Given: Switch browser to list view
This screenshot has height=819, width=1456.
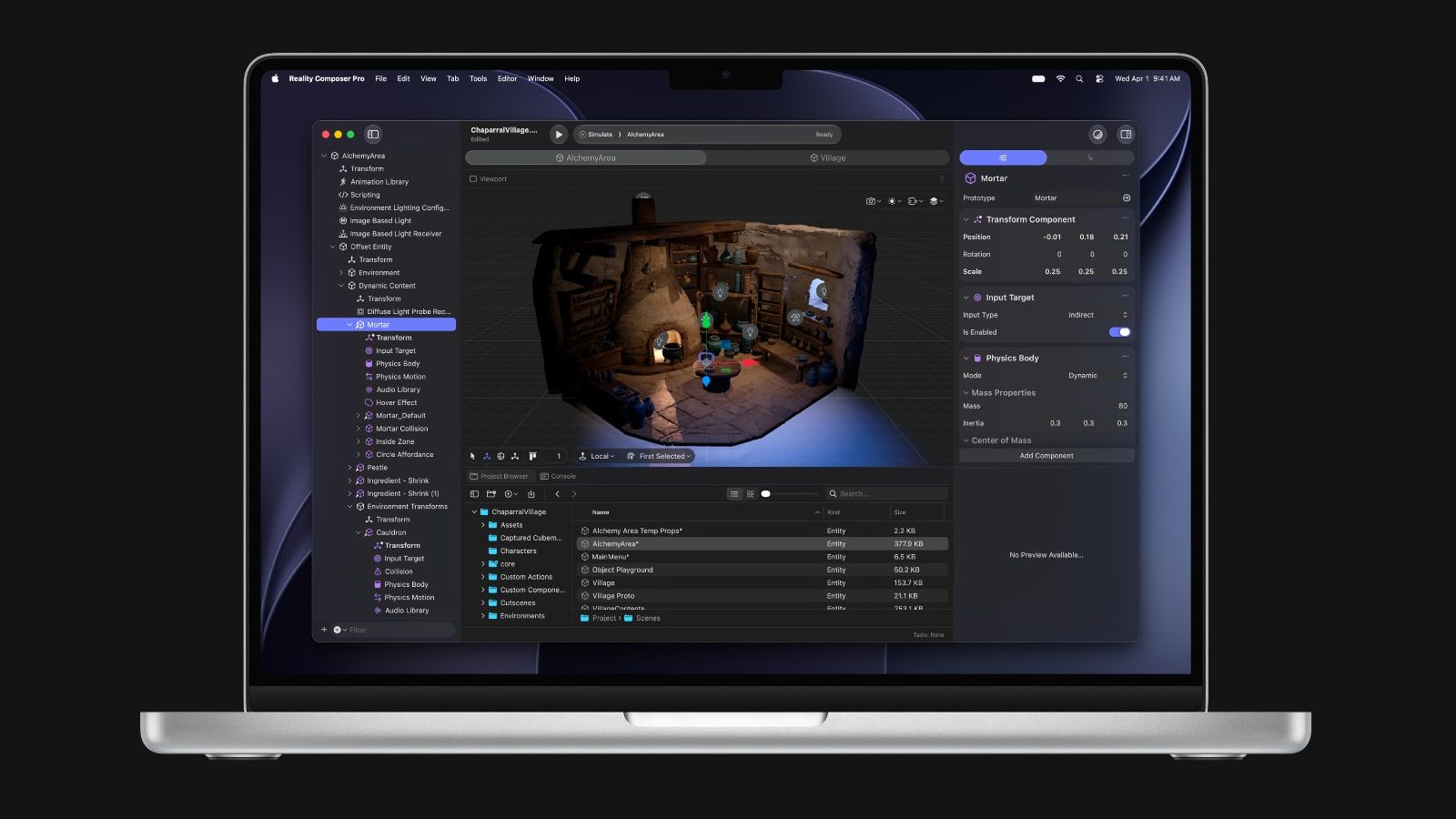Looking at the screenshot, I should [x=734, y=494].
